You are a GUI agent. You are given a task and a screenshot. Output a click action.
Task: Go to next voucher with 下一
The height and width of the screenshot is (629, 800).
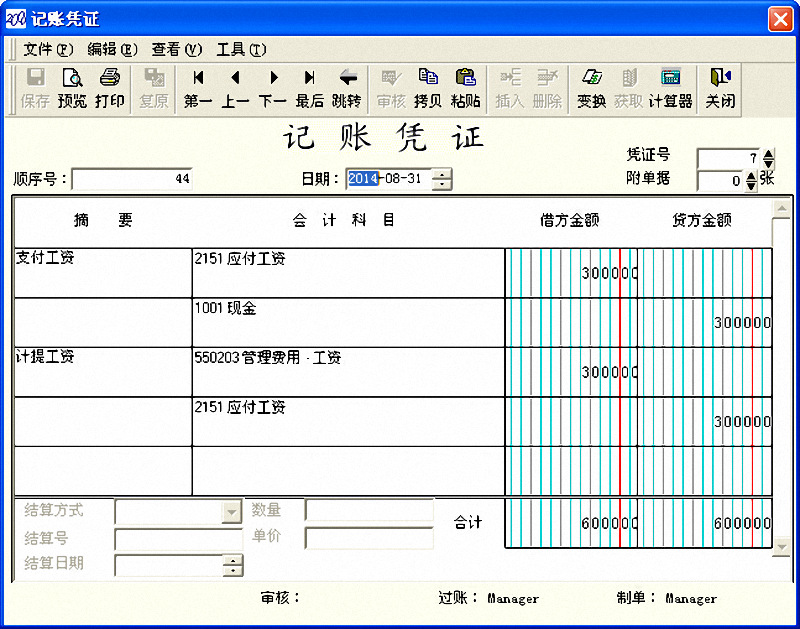[272, 89]
